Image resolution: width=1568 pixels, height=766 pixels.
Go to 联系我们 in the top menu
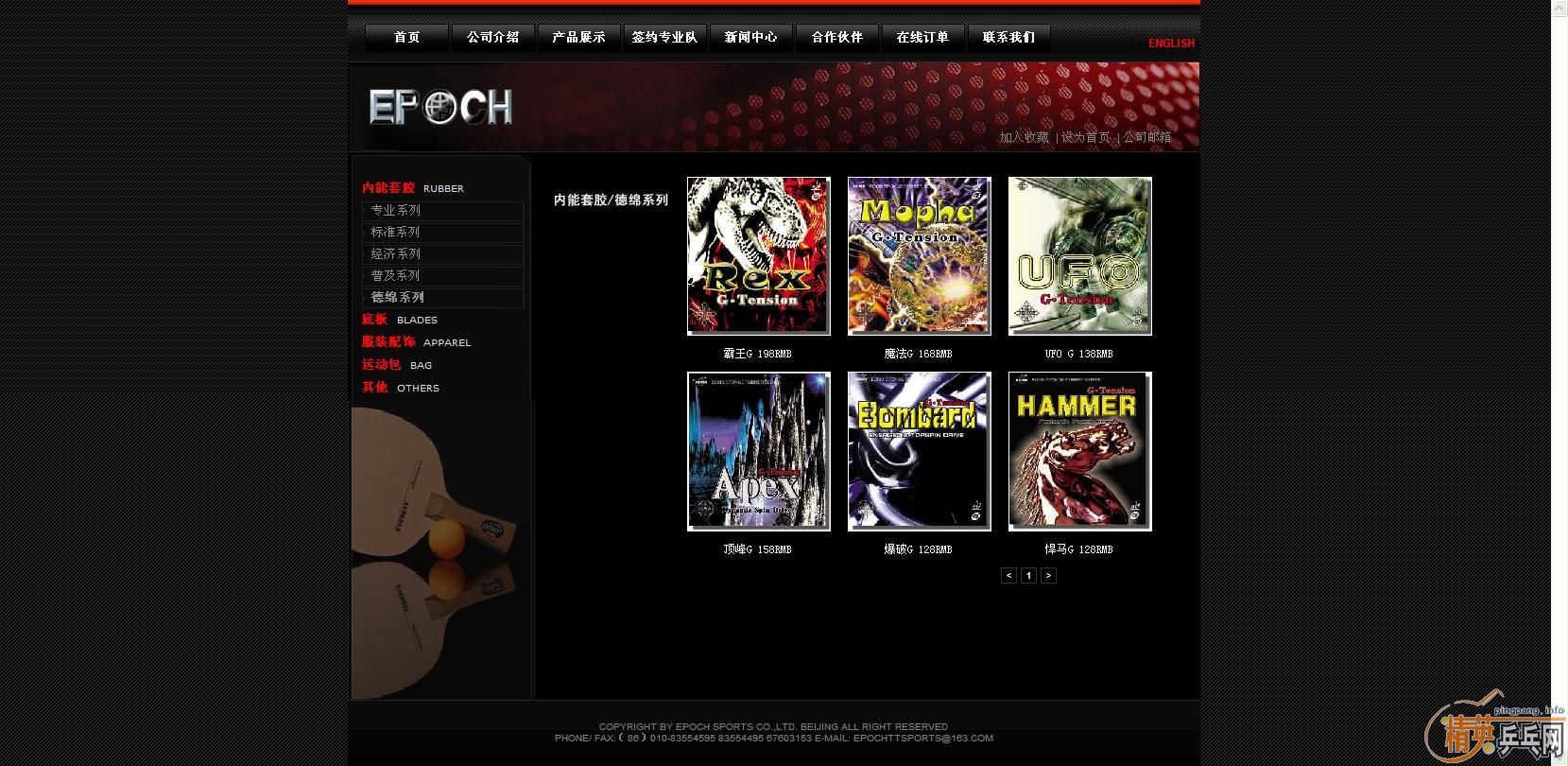(1008, 38)
